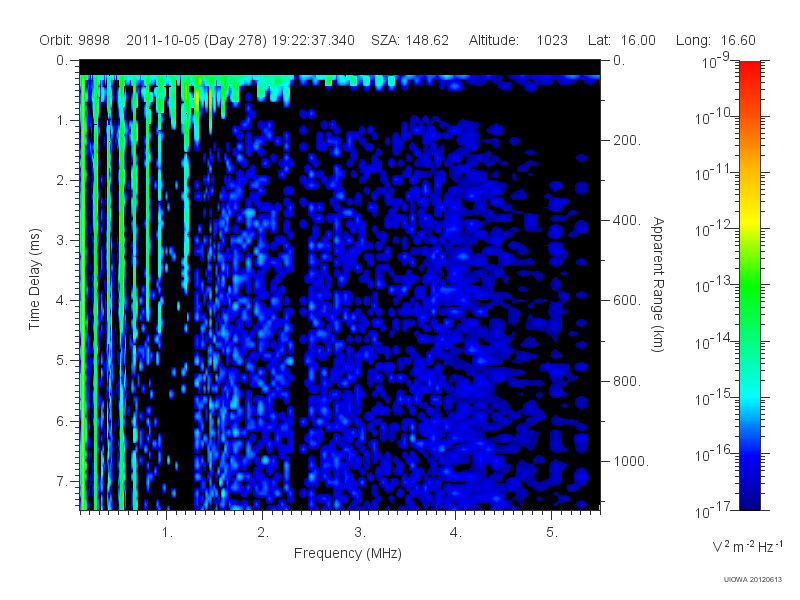
Task: Click the time delay tick label '2.' on left axis
Action: 62,181
